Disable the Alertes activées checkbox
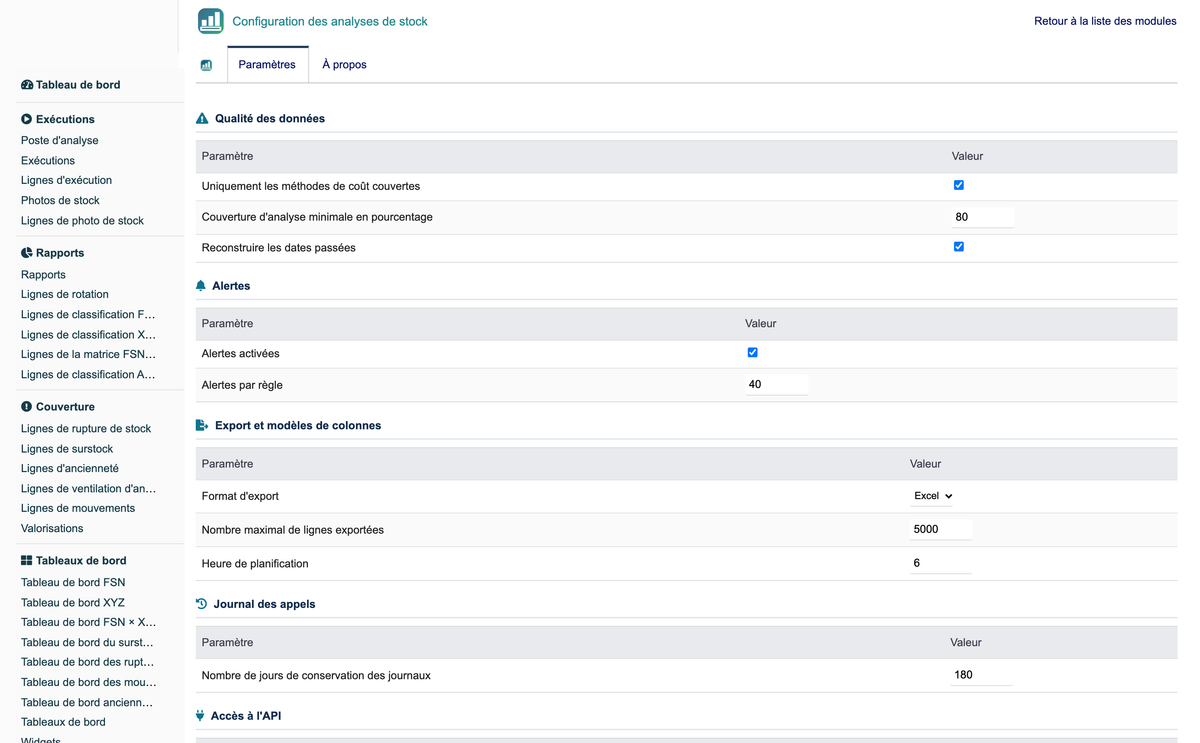The height and width of the screenshot is (743, 1200). tap(753, 352)
